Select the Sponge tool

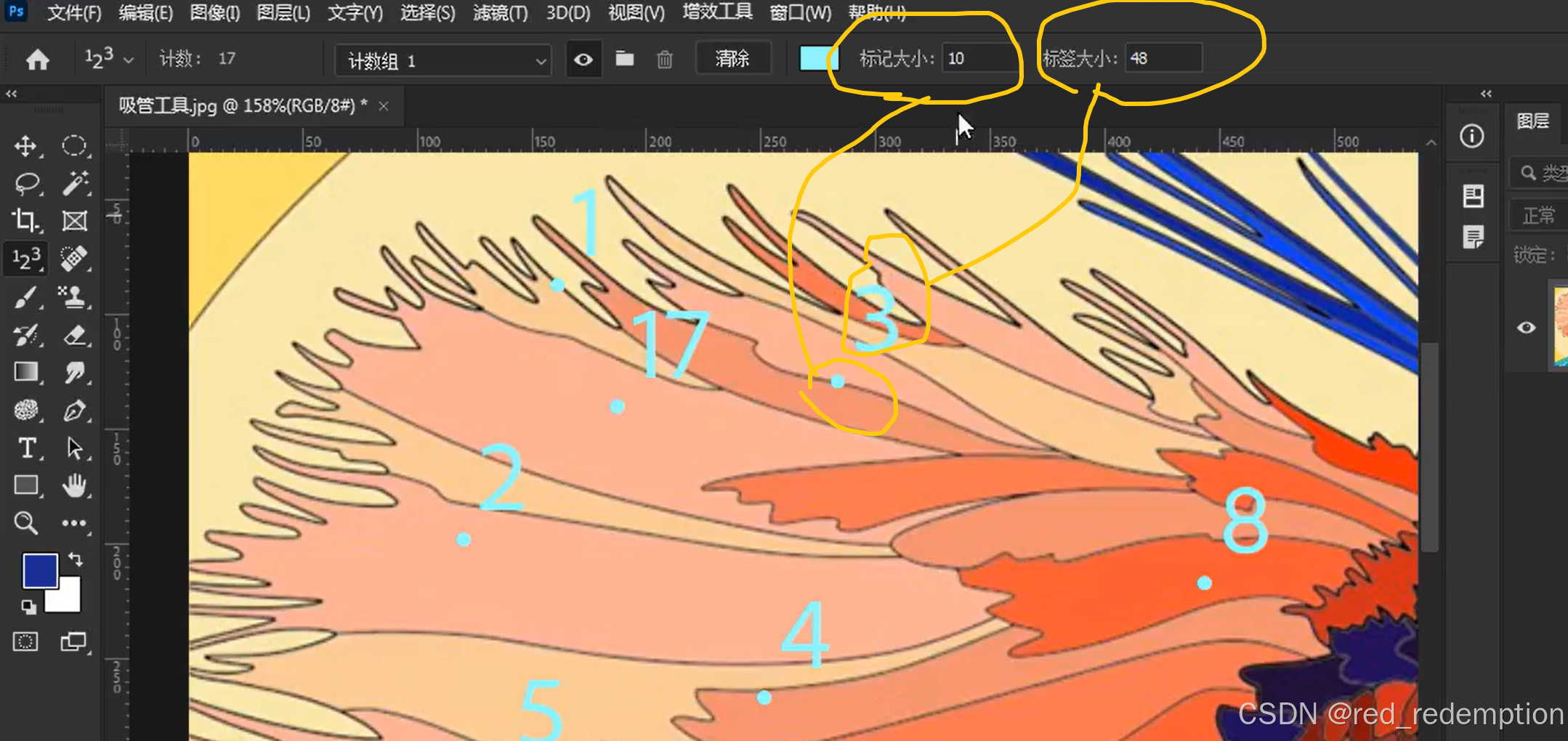coord(26,410)
